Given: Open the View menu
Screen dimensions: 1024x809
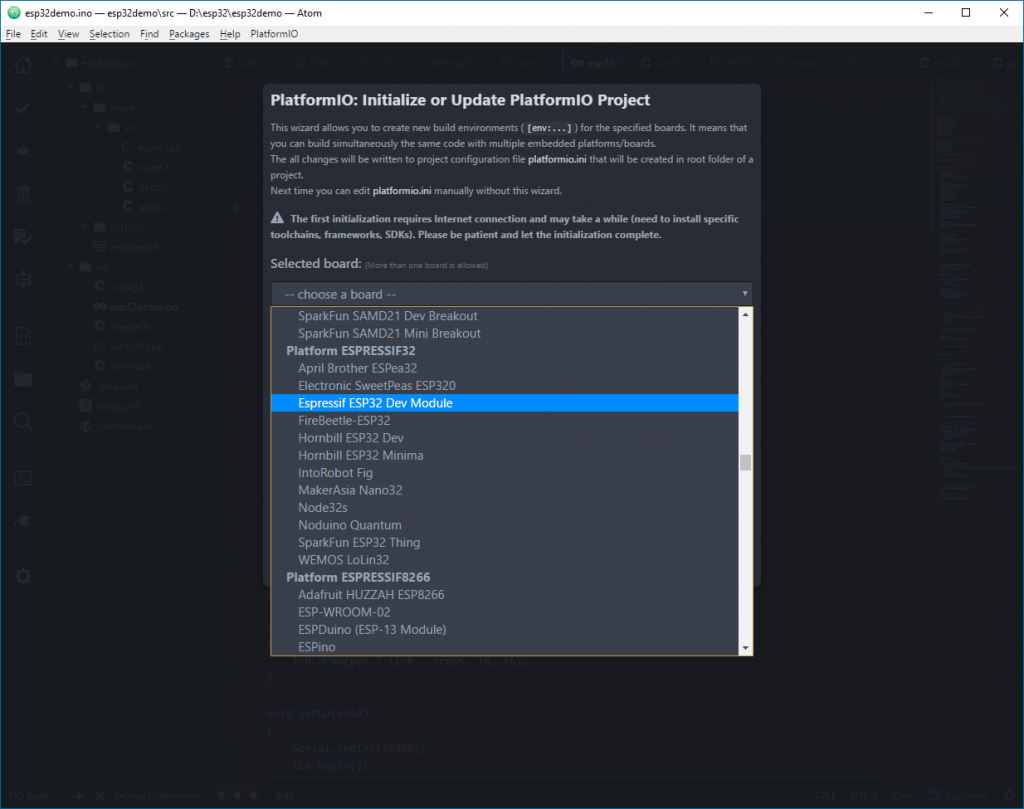Looking at the screenshot, I should (68, 34).
